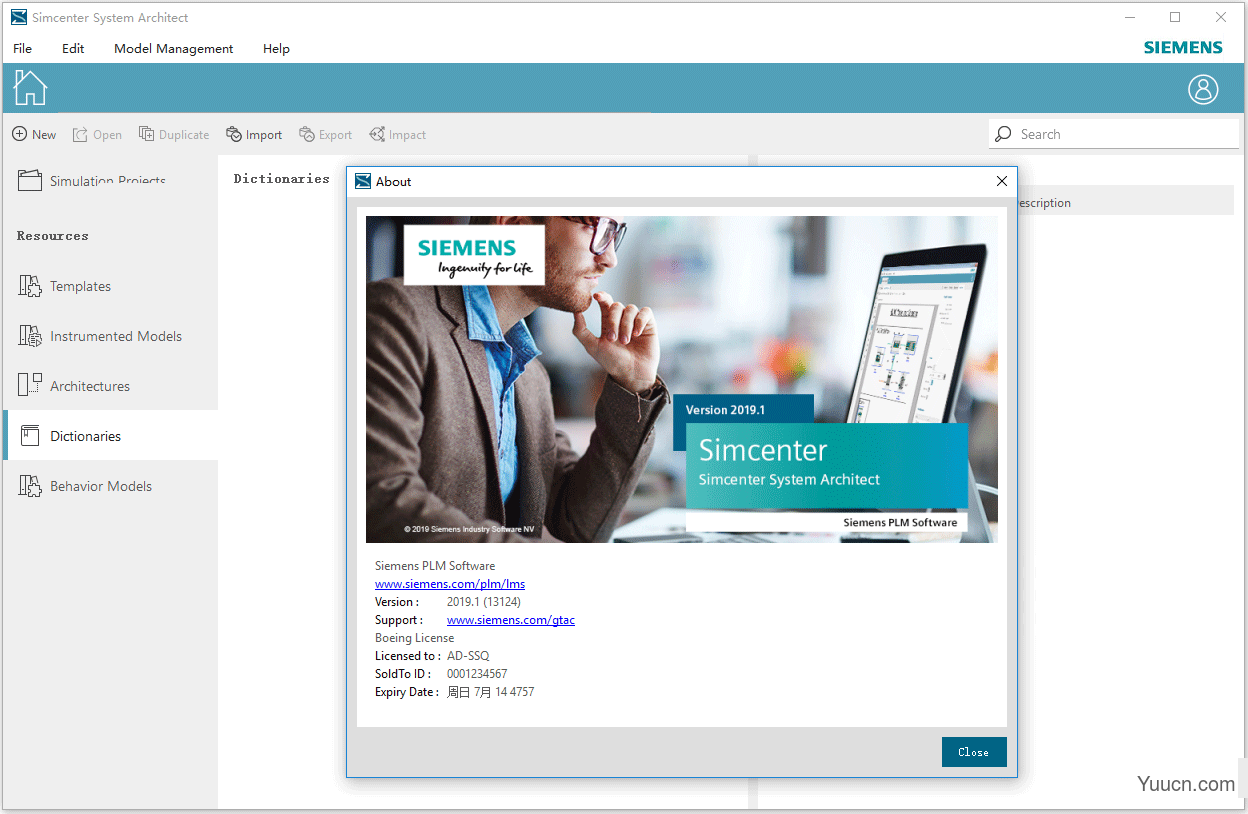Click the Instrumented Models icon
The width and height of the screenshot is (1248, 814).
[x=30, y=336]
